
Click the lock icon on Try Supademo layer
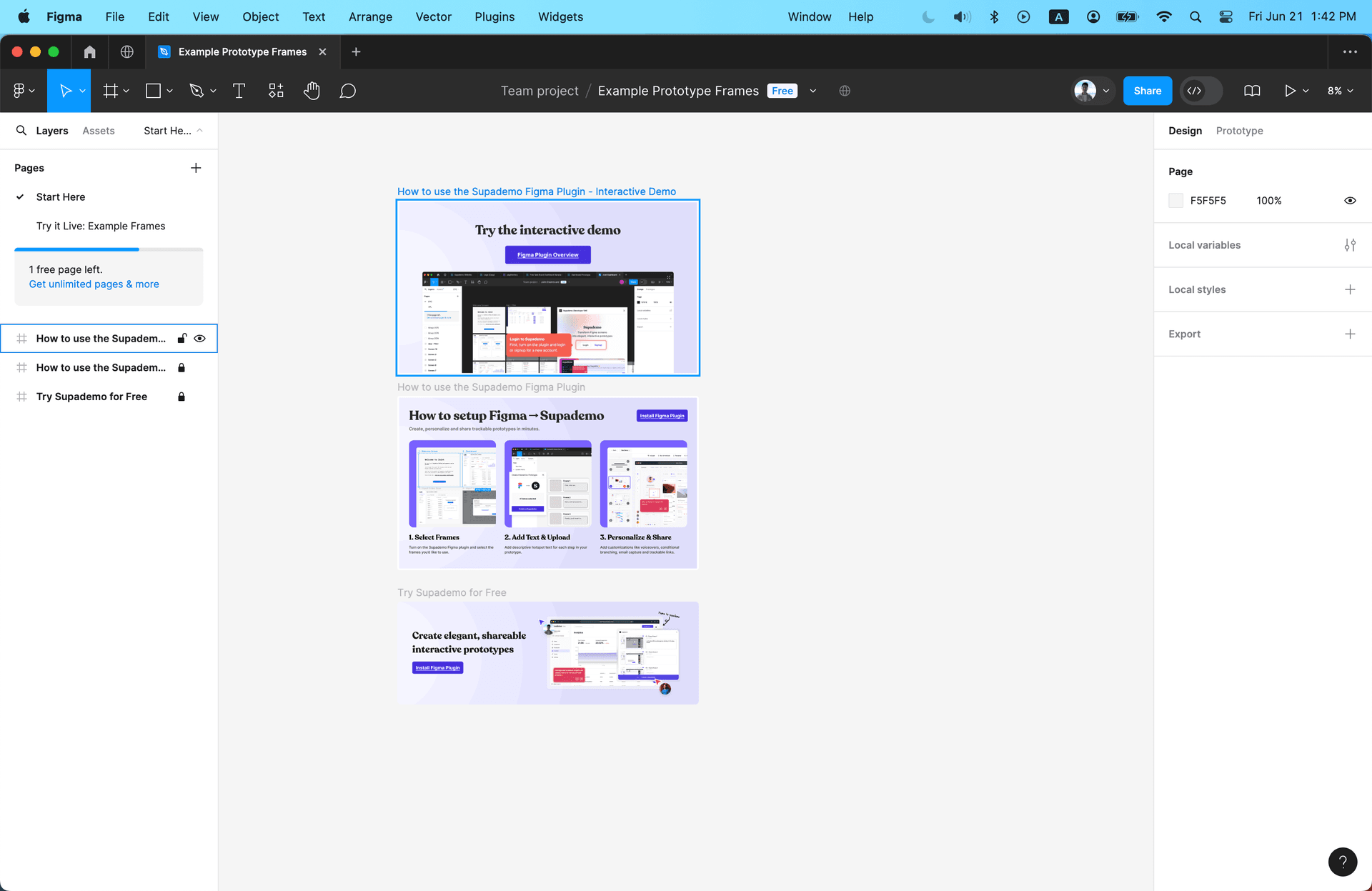(182, 397)
